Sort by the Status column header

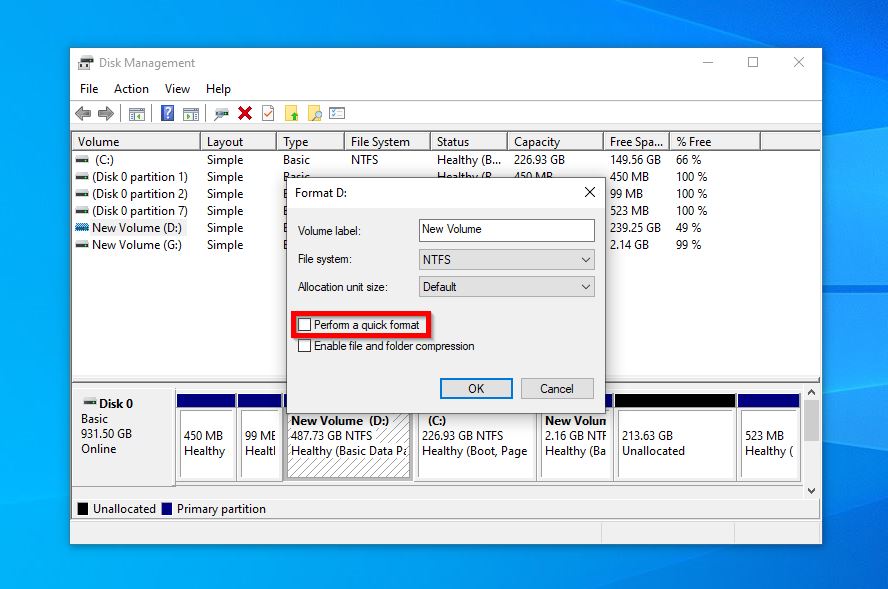pos(469,142)
